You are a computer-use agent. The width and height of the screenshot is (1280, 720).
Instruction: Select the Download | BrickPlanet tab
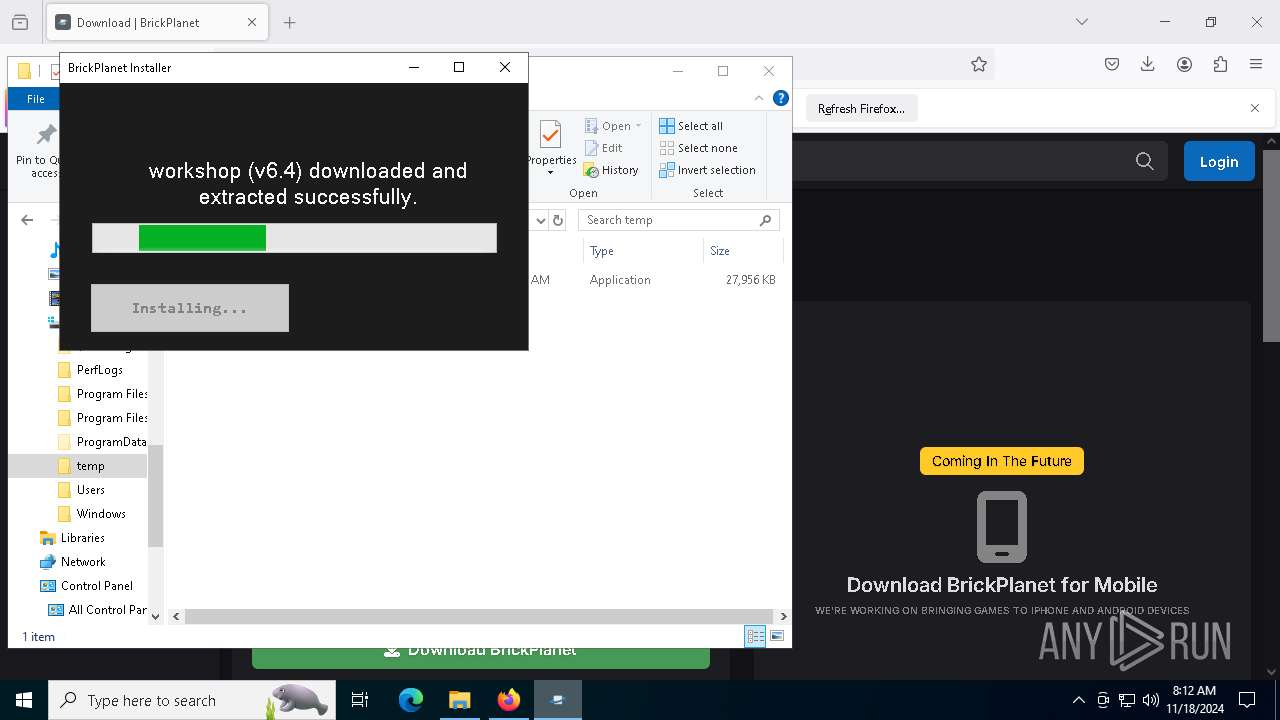point(157,22)
